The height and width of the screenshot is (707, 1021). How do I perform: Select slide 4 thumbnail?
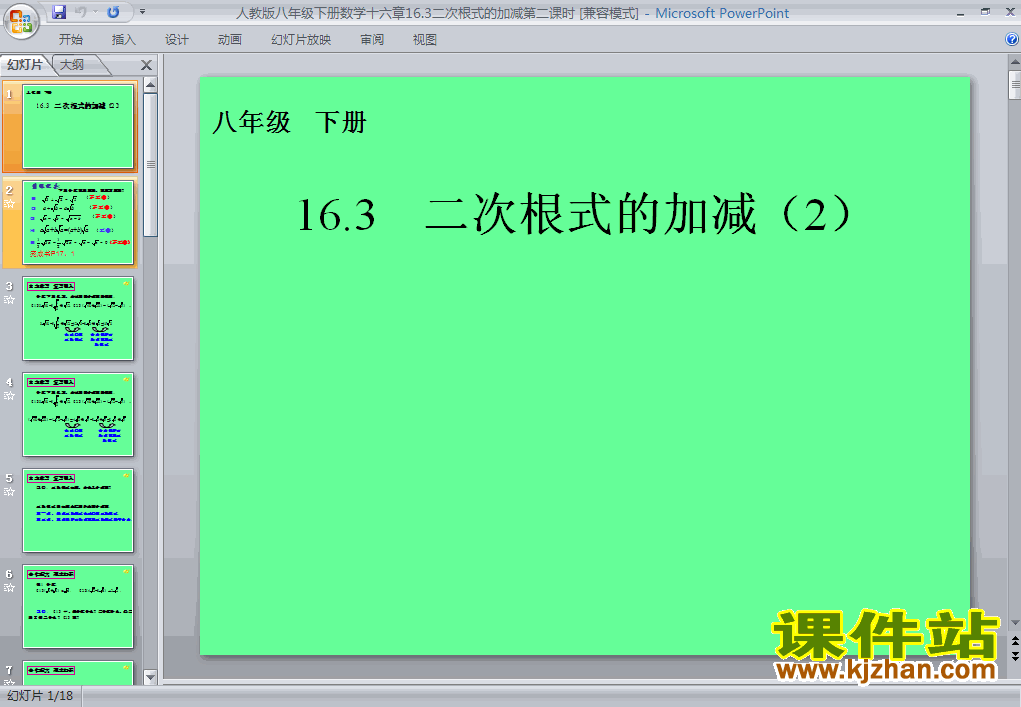[78, 415]
